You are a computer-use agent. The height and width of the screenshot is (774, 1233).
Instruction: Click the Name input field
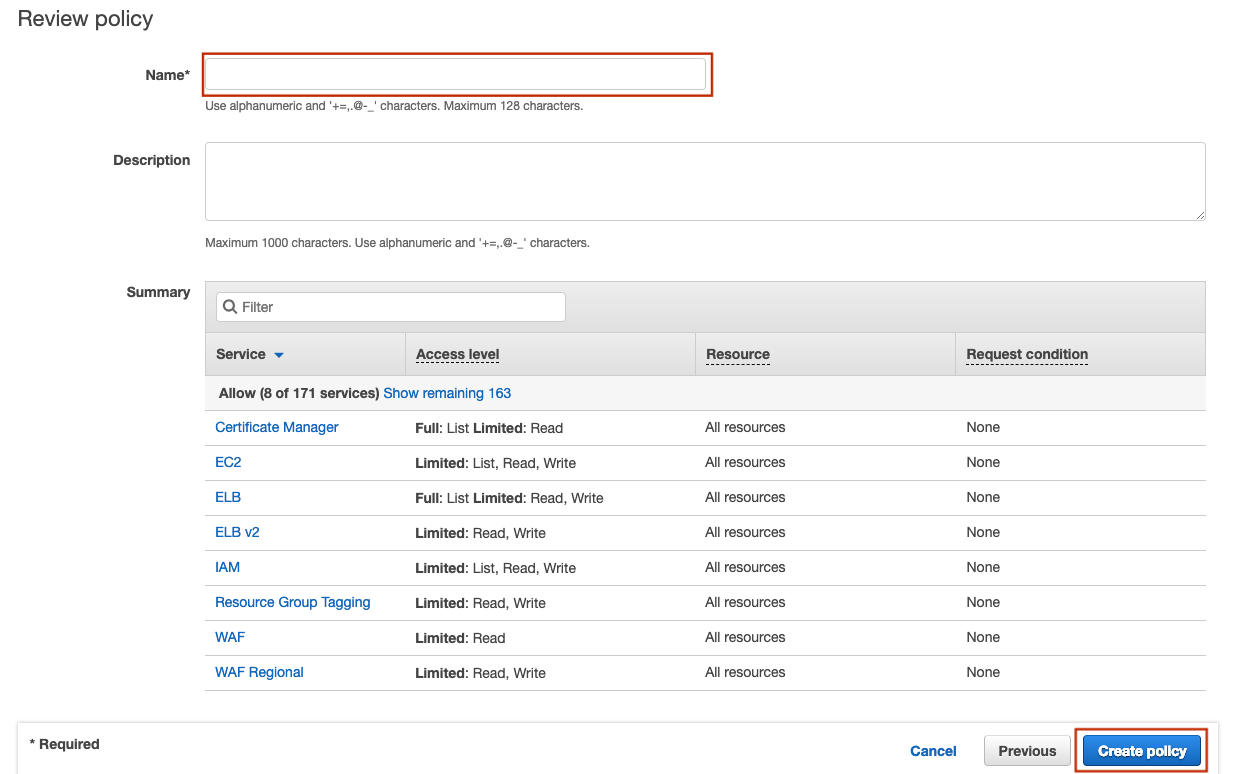coord(455,74)
